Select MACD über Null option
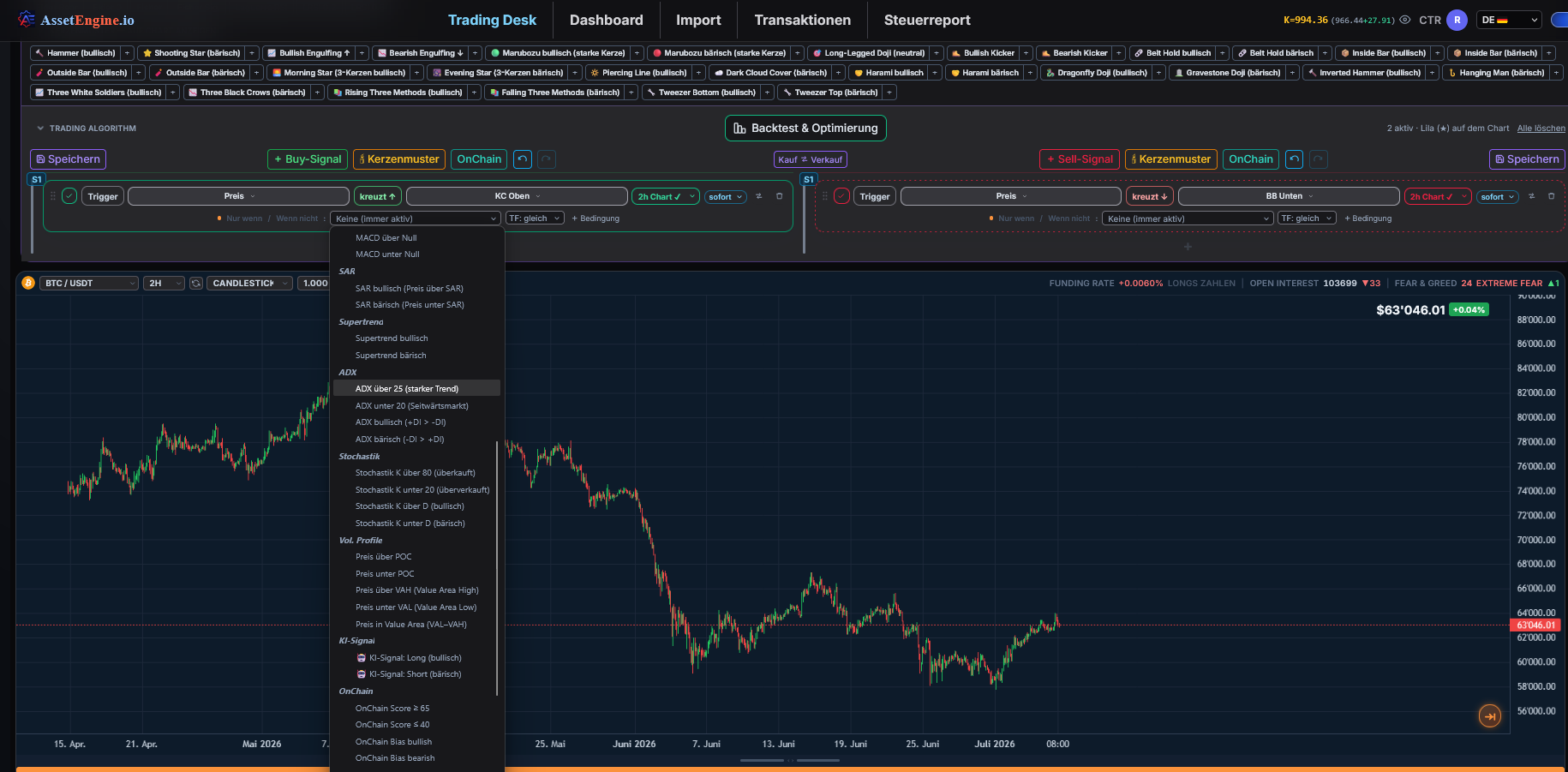Screen dimensions: 1568x772 pos(416,237)
